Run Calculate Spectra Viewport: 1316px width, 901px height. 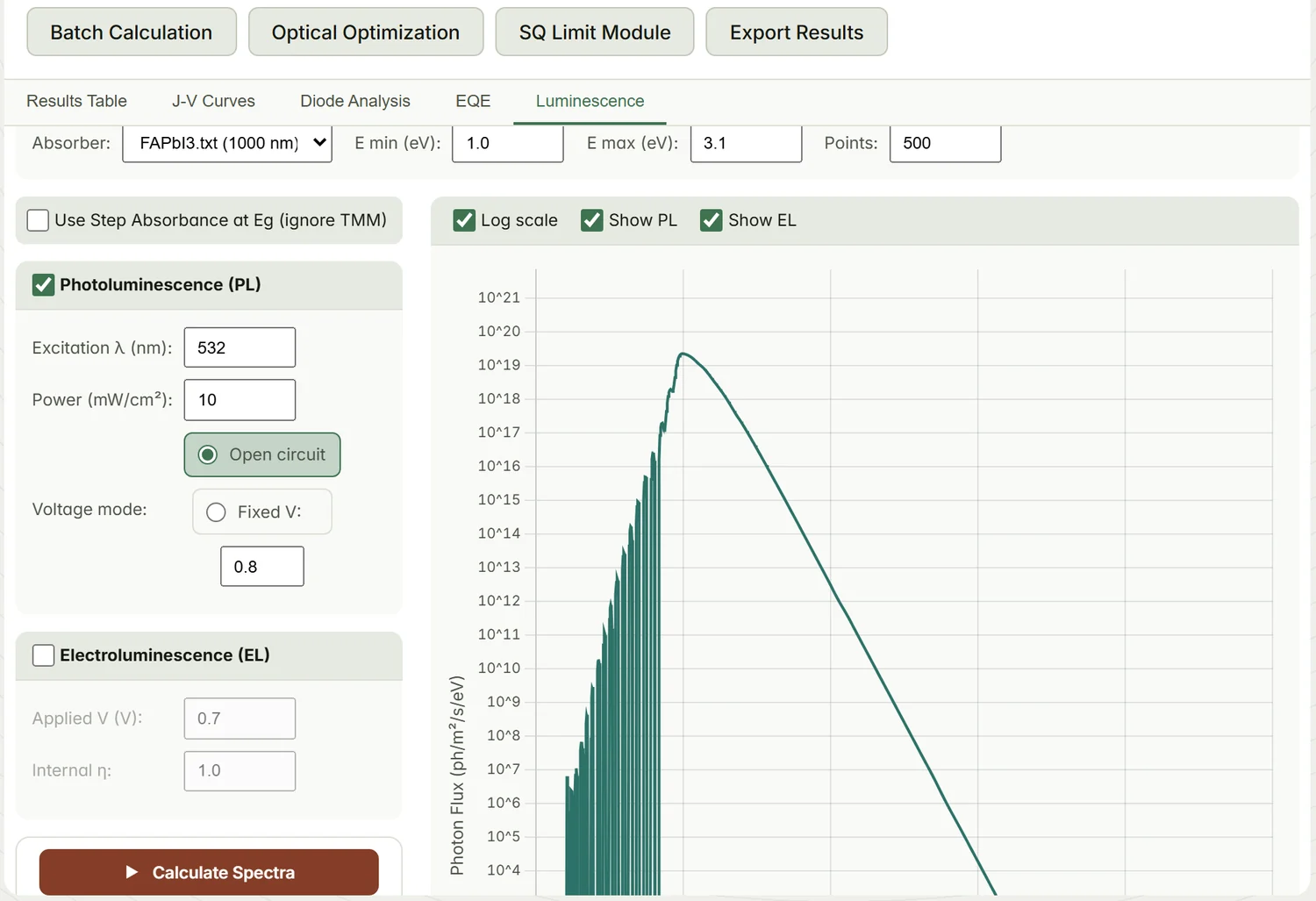(209, 872)
